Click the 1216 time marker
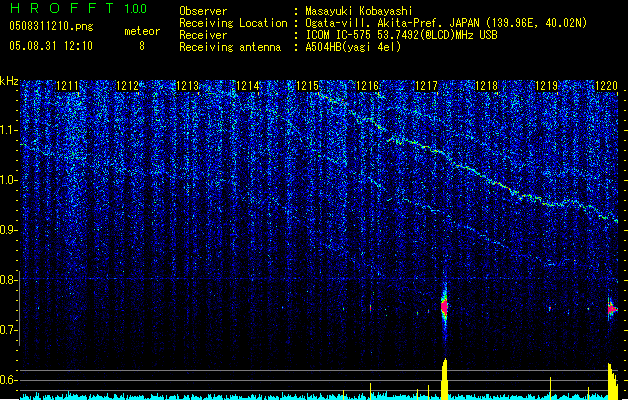Viewport: 629px width, 400px height. (367, 85)
